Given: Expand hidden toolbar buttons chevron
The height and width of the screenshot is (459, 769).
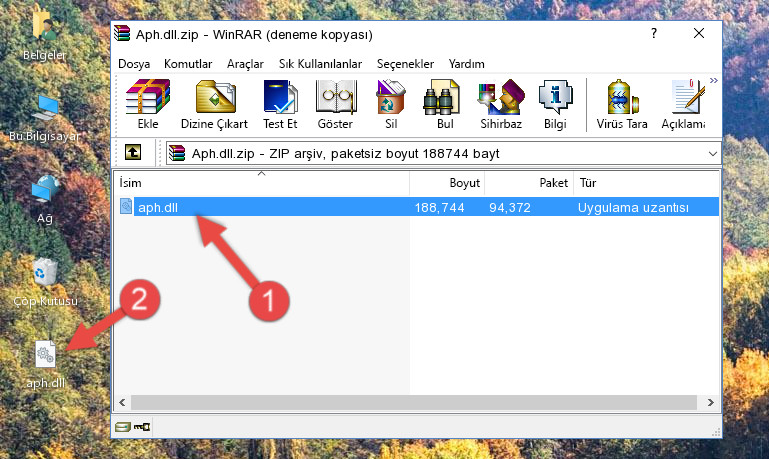Looking at the screenshot, I should coord(714,80).
